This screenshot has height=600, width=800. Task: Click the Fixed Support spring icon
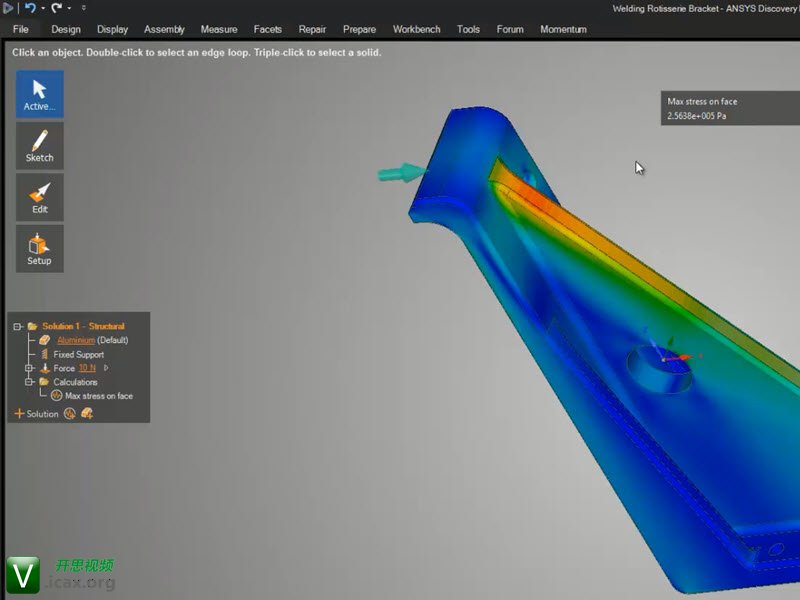pyautogui.click(x=44, y=354)
